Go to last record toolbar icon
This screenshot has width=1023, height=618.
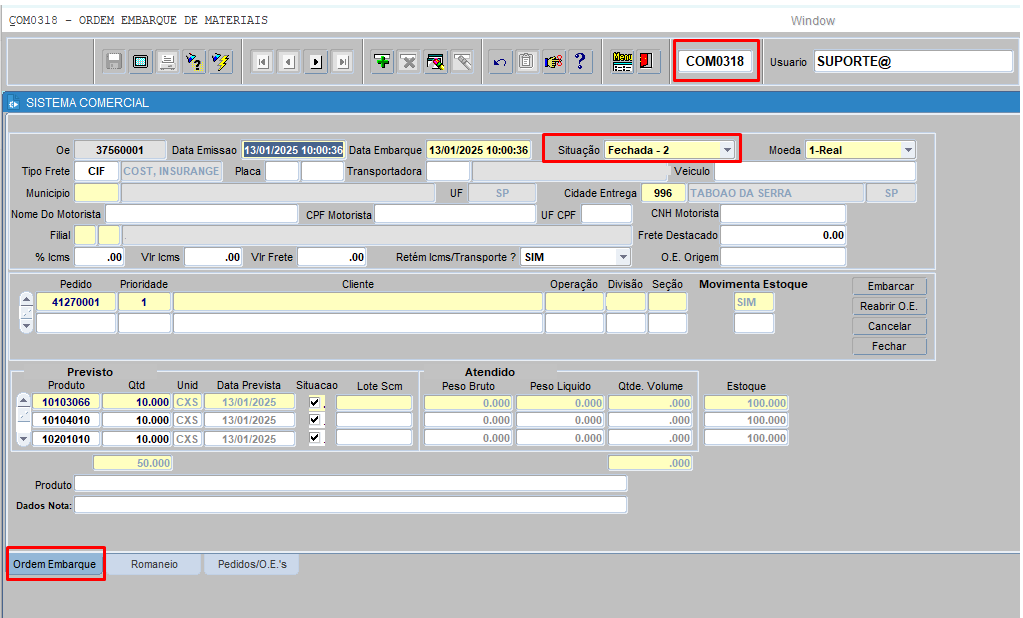tap(343, 62)
